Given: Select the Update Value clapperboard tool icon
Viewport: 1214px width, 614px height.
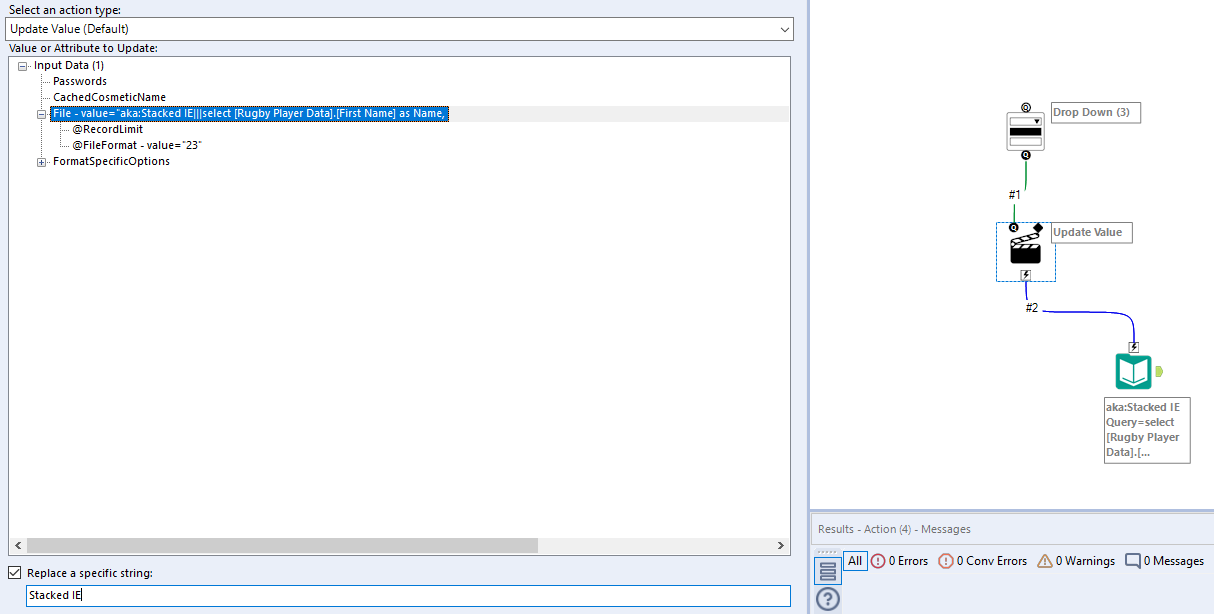Looking at the screenshot, I should coord(1025,250).
